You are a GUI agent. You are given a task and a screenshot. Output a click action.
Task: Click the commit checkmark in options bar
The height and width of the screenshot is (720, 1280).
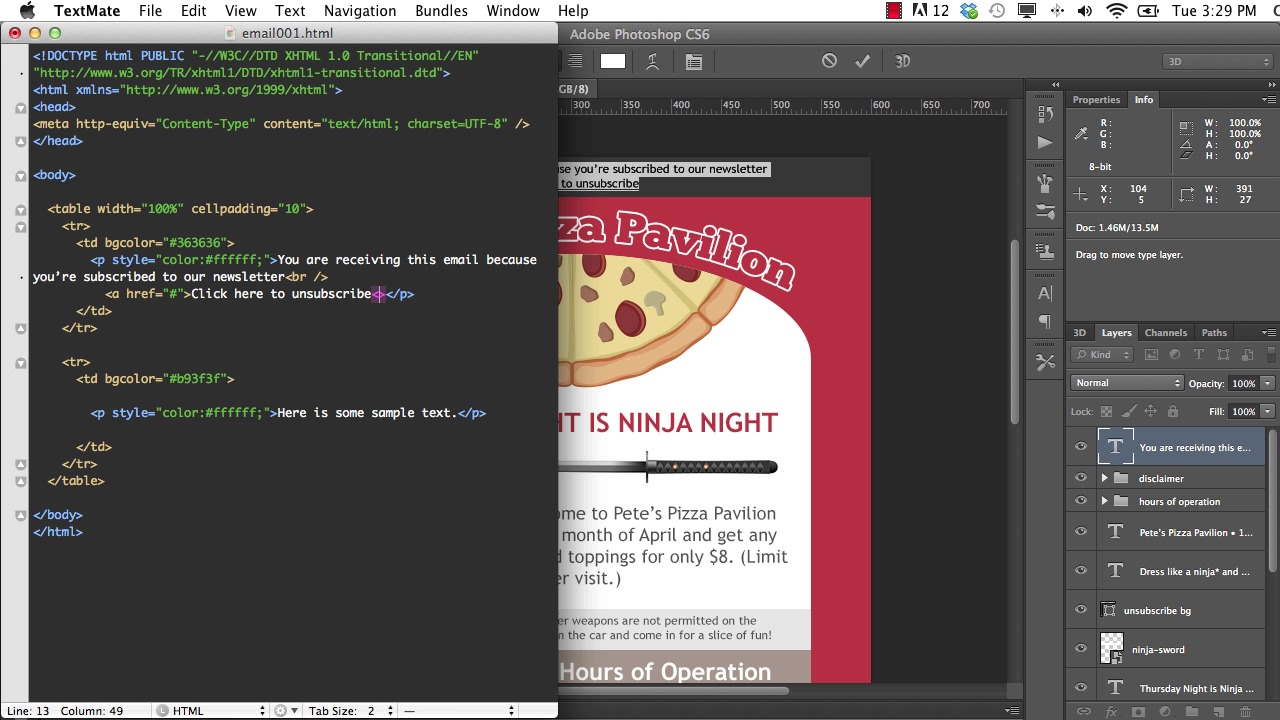[x=862, y=61]
